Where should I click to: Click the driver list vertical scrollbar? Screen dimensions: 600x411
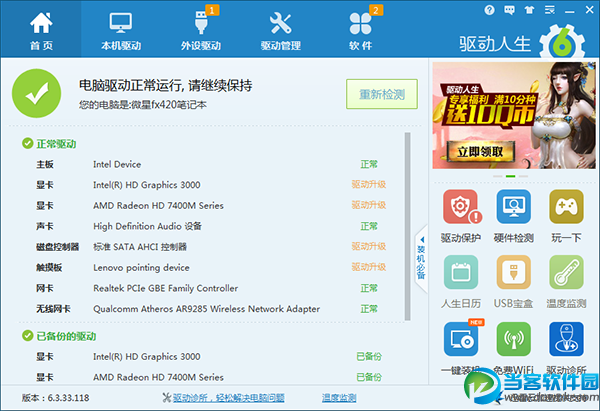[x=408, y=226]
